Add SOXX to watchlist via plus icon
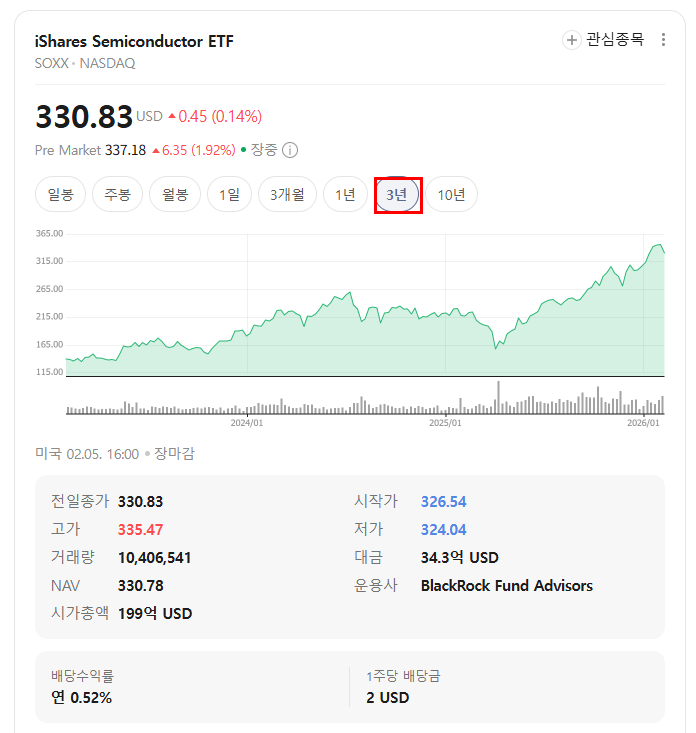696x733 pixels. 571,40
